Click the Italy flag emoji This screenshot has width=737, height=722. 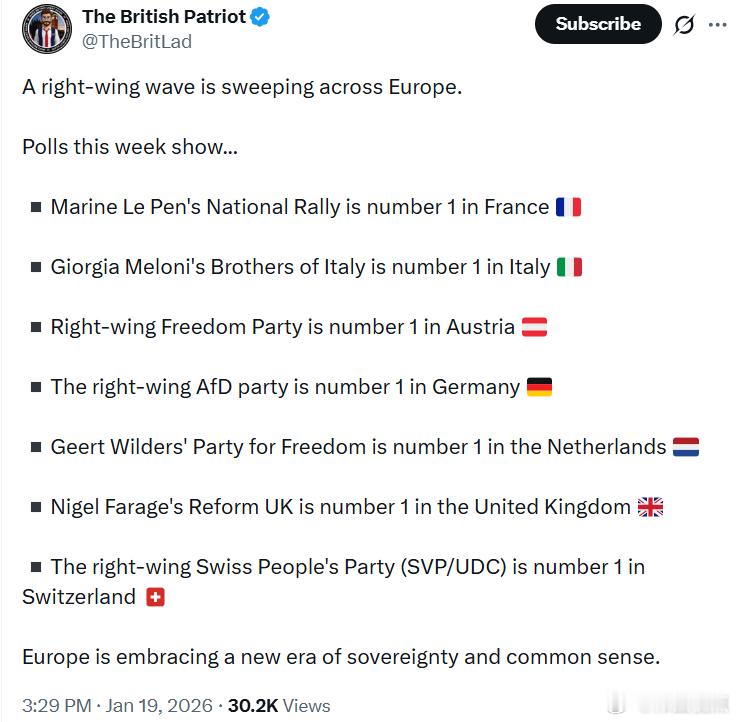click(x=569, y=267)
